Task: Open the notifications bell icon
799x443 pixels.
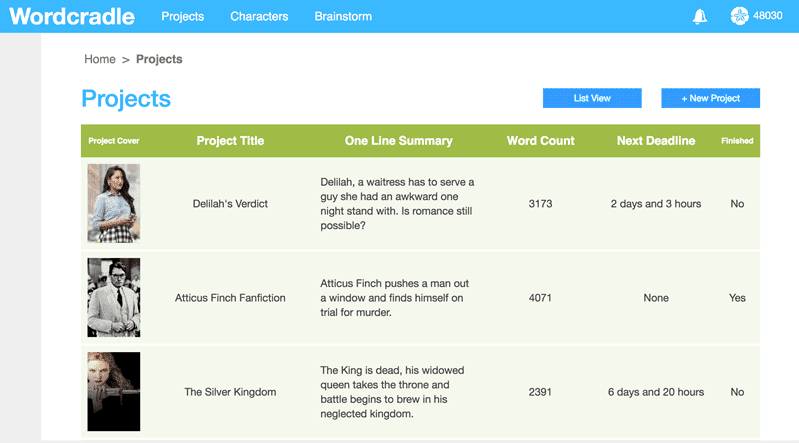Action: point(700,16)
